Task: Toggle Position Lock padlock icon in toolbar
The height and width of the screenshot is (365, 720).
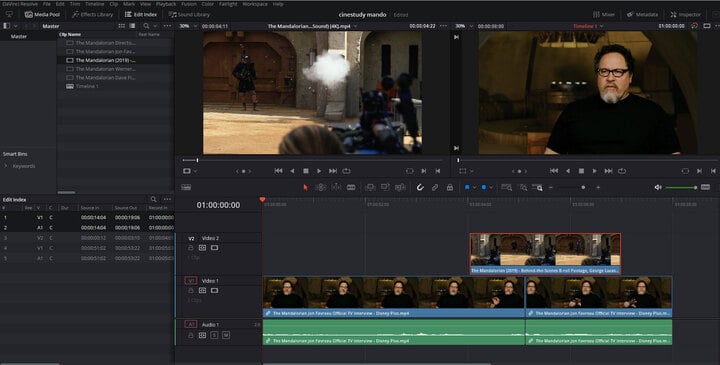Action: [450, 187]
